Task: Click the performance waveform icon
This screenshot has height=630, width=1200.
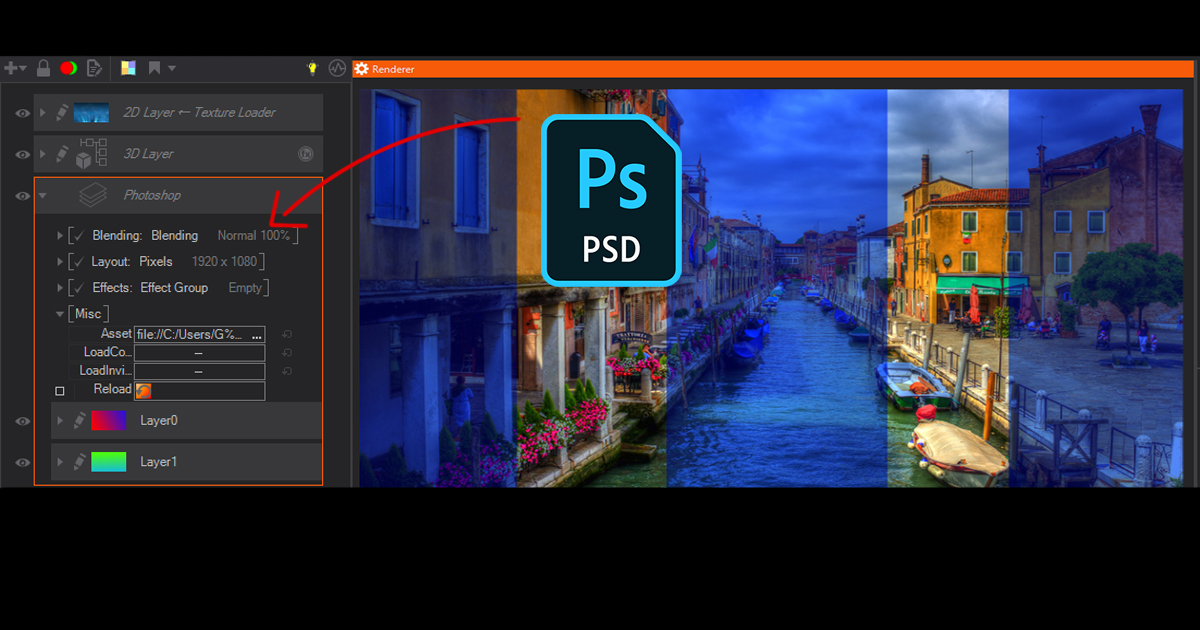Action: point(337,68)
